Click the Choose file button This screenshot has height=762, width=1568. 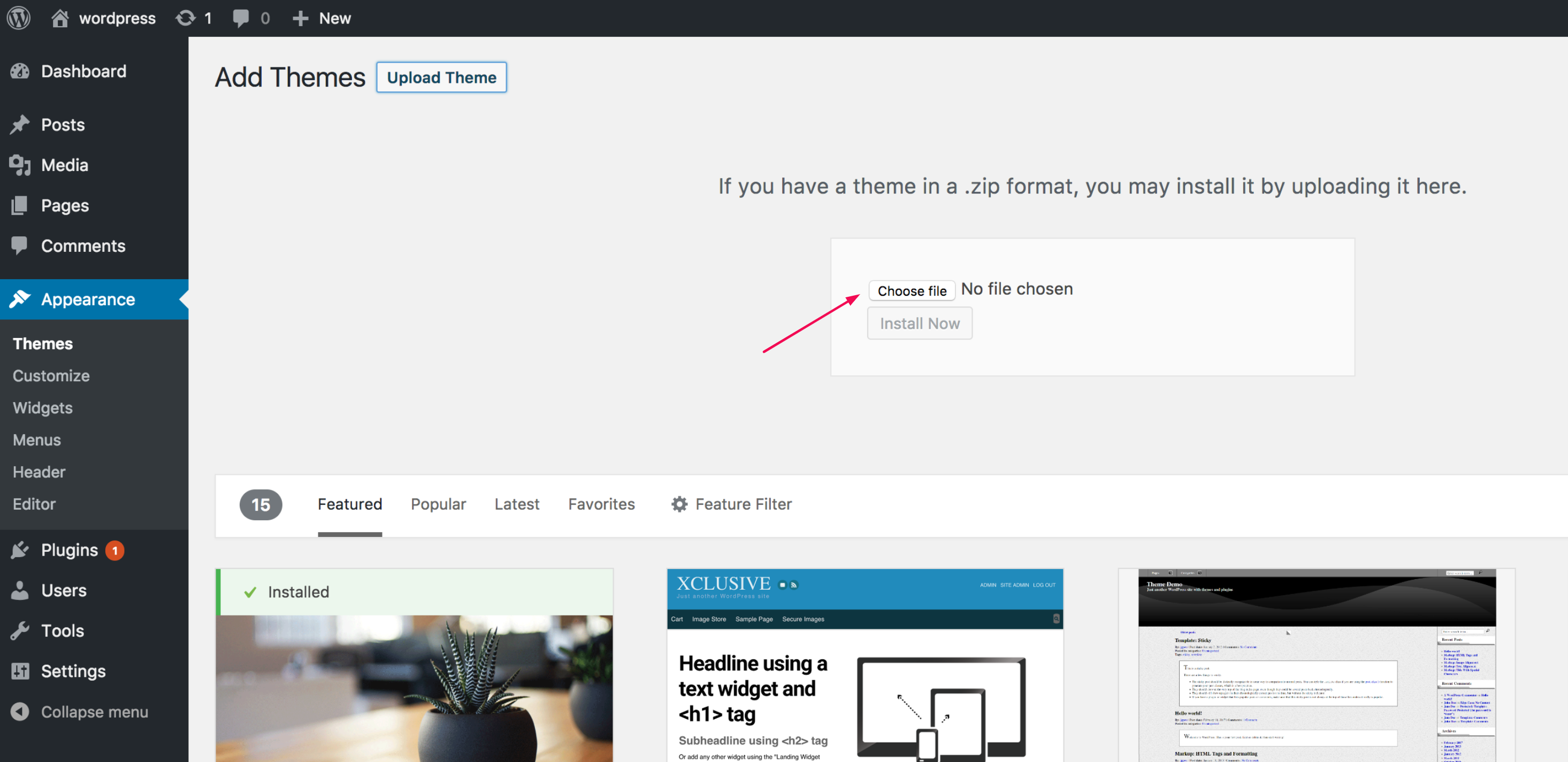(x=912, y=290)
